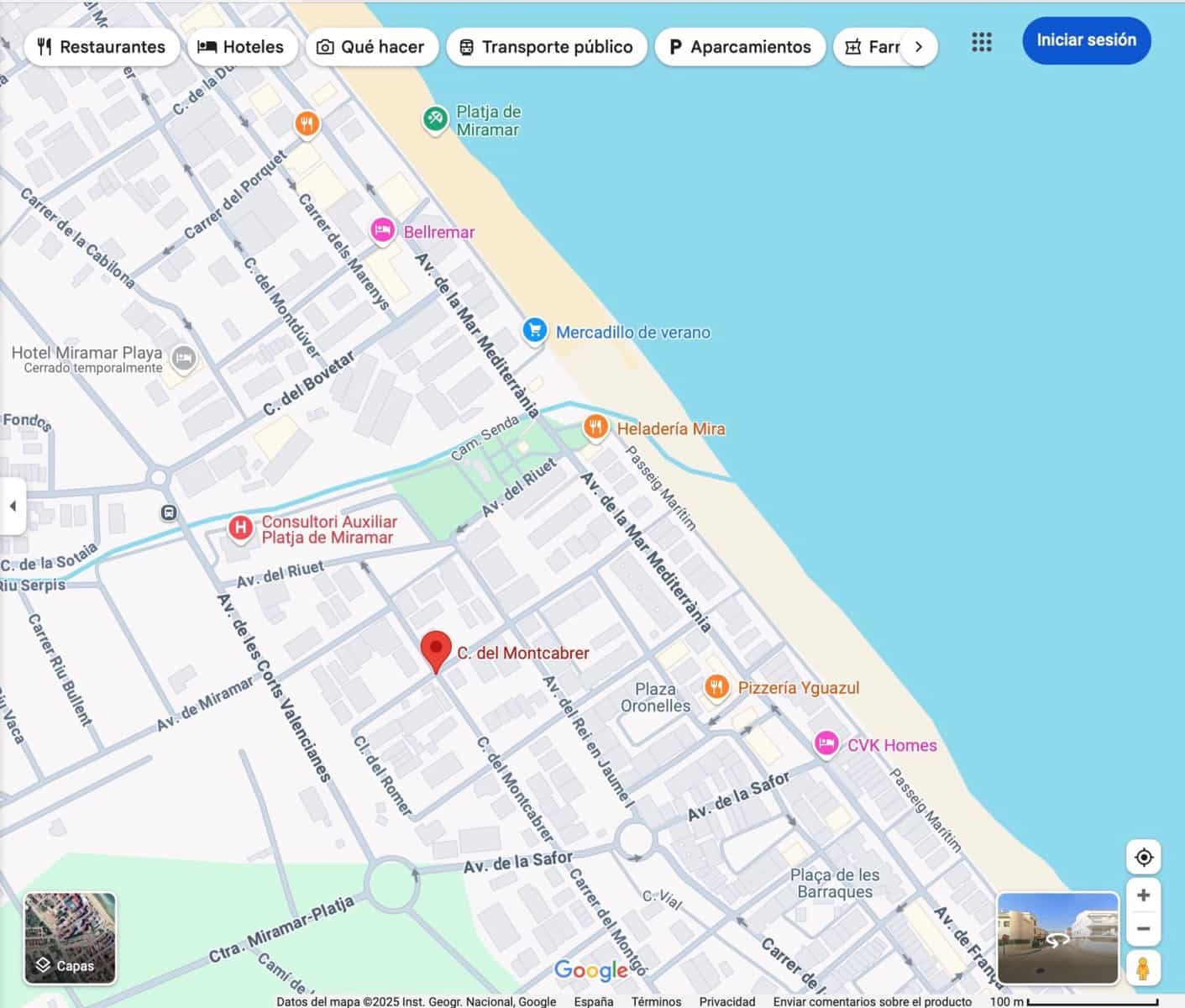Select the Aparcamientos filter chip
Viewport: 1185px width, 1008px height.
pos(740,47)
